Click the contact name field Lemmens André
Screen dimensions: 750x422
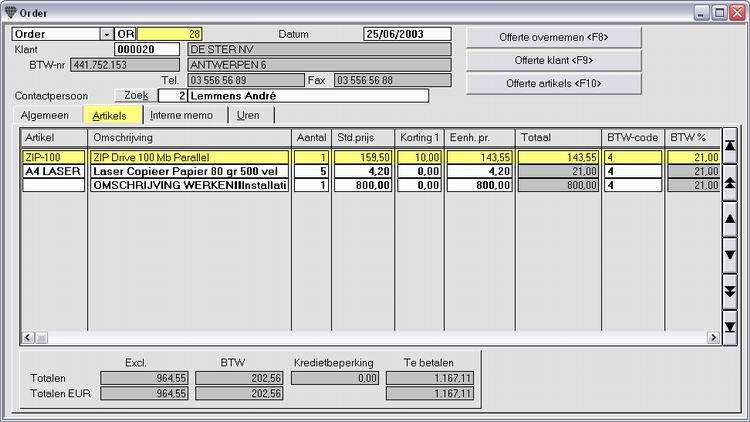(308, 96)
